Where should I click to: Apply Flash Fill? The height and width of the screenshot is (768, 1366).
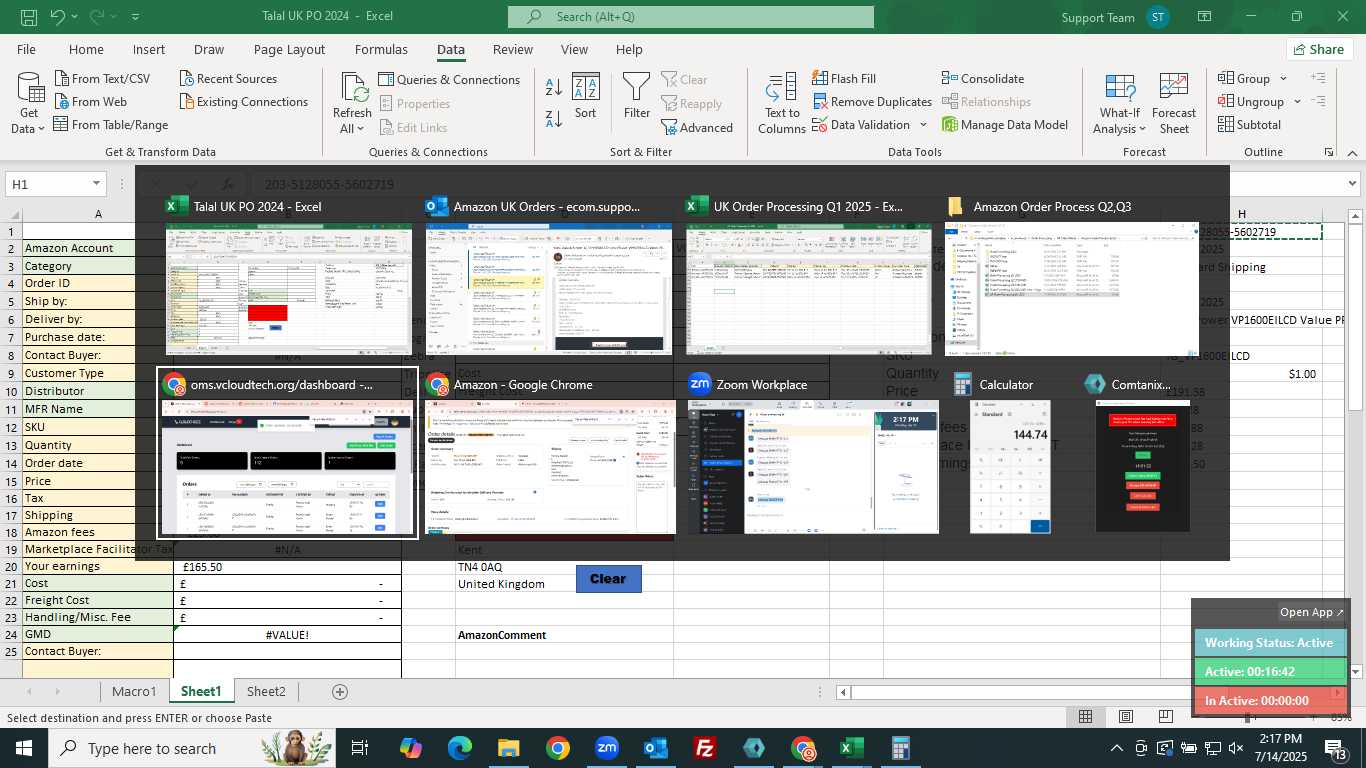click(x=843, y=79)
